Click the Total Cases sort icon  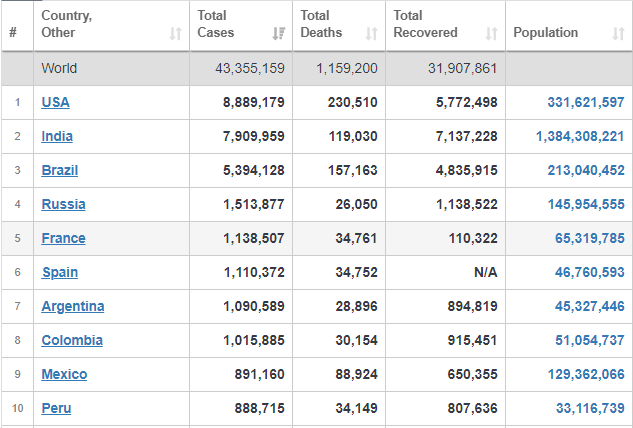click(x=279, y=34)
